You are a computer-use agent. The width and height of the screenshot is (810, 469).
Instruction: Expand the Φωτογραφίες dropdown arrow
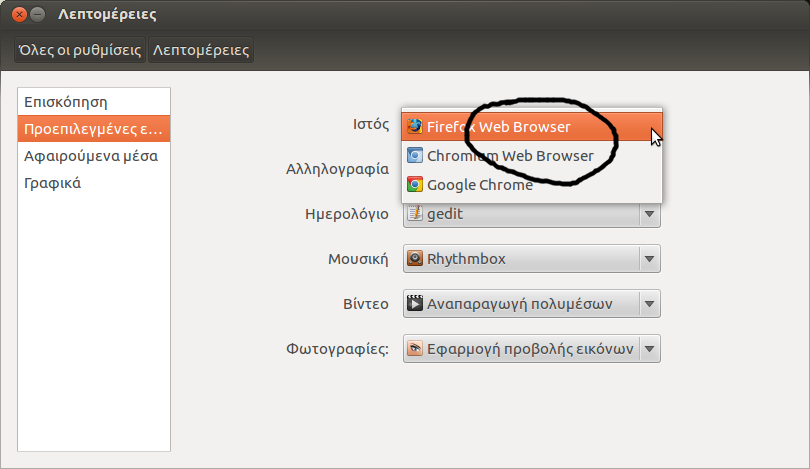click(649, 349)
